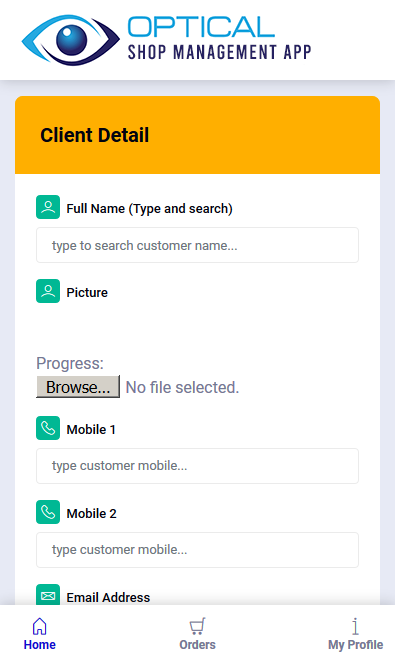Go to the My Profile tab
Image resolution: width=395 pixels, height=663 pixels.
[x=355, y=634]
